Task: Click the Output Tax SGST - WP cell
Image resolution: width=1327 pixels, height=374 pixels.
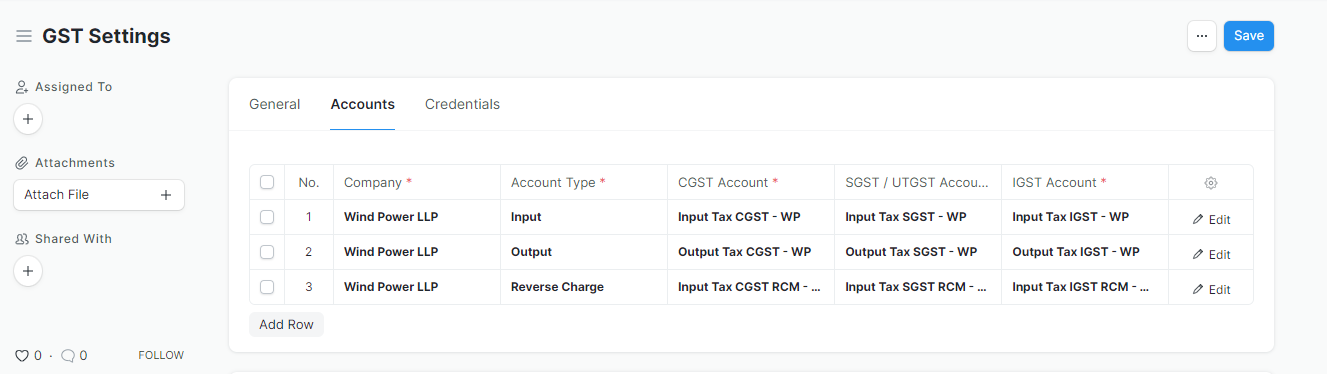Action: coord(918,252)
